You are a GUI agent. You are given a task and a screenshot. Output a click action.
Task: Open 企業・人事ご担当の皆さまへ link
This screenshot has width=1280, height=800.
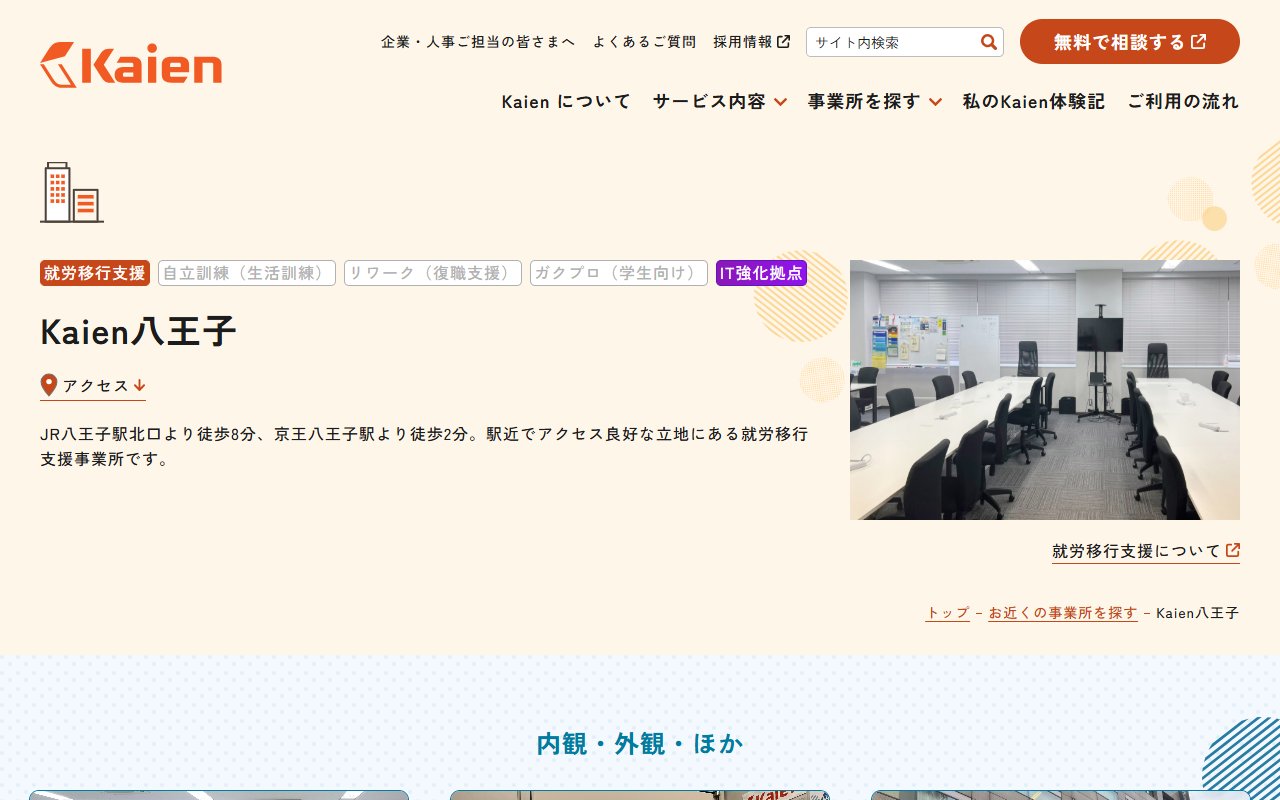pyautogui.click(x=478, y=42)
